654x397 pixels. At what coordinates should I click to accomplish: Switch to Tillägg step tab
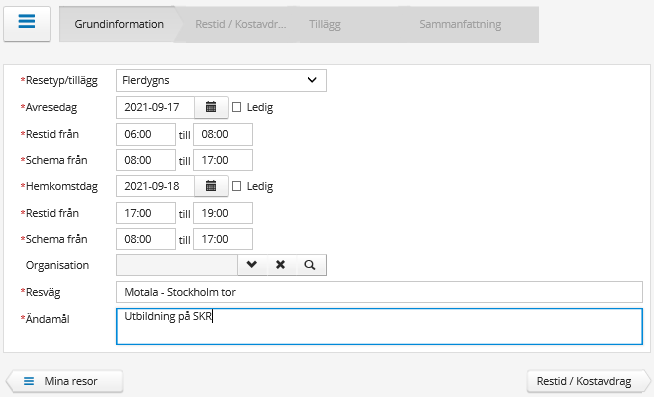(325, 24)
